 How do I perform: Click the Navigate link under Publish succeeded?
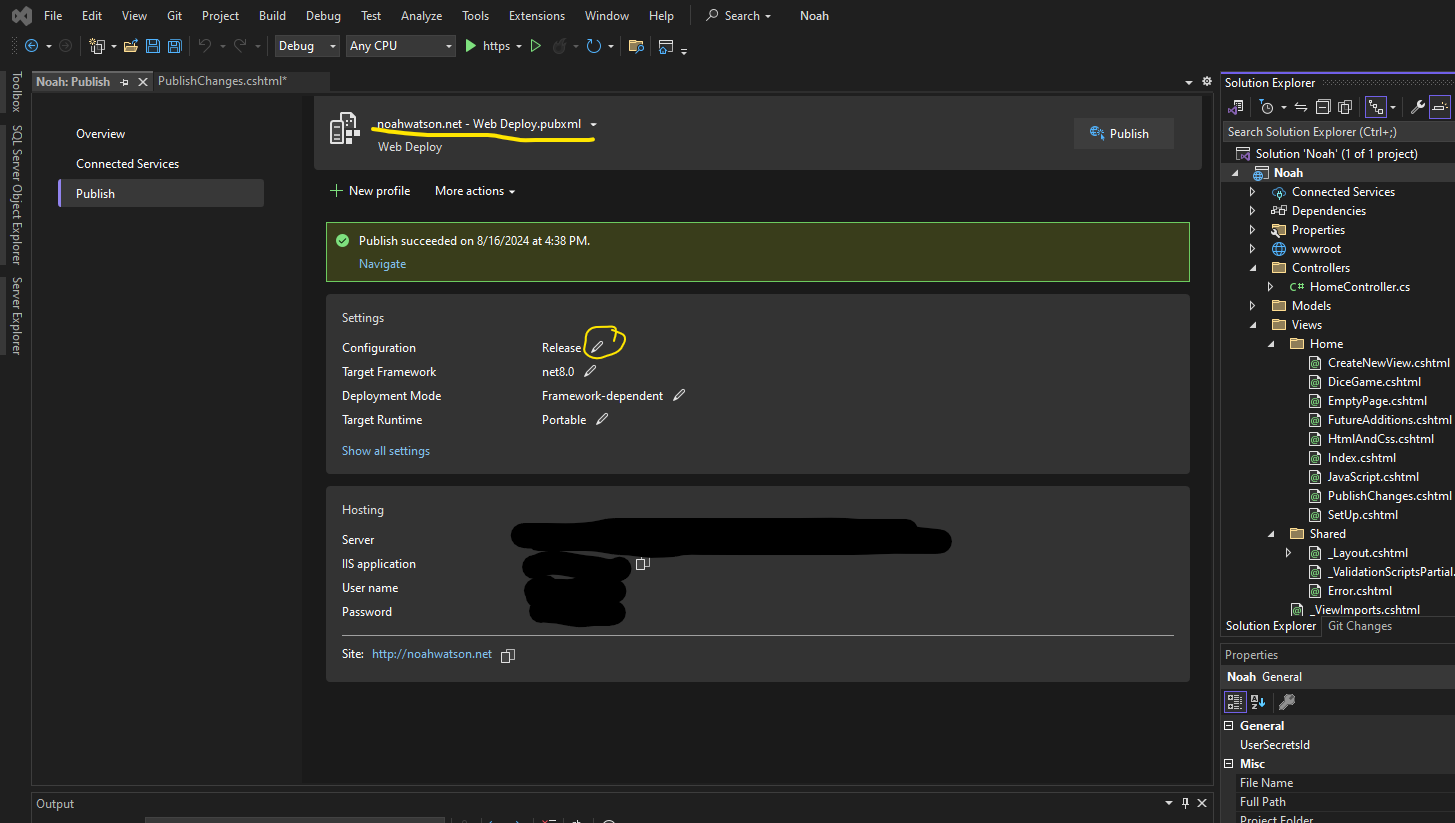pos(382,264)
